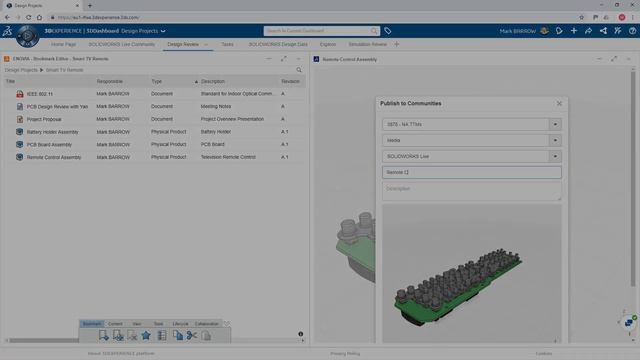Click the Copy icon in the bottom toolbar
Screen dimensions: 640x360
[178, 336]
